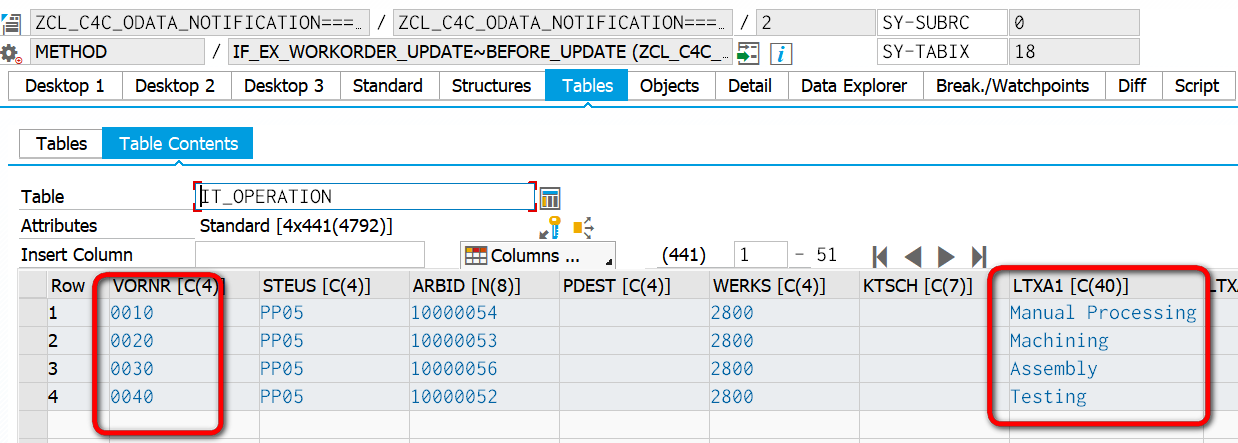This screenshot has width=1238, height=443.
Task: Click the SY-TABIX value 18 field
Action: click(1074, 52)
